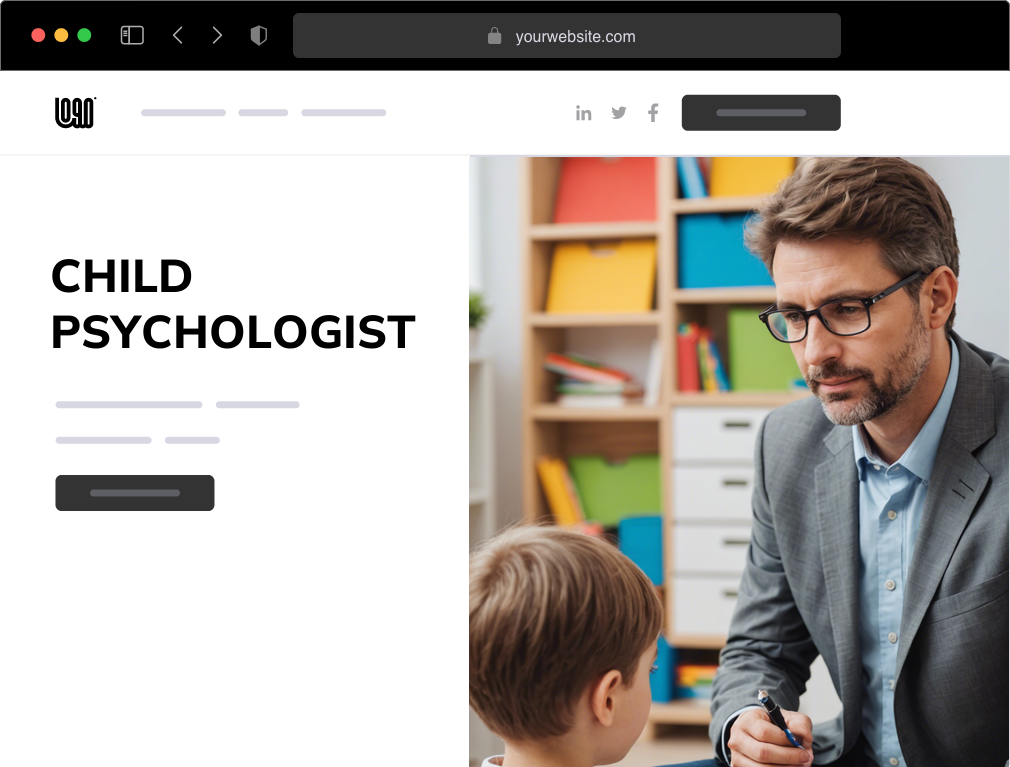Click the yellow minimize window button
The width and height of the screenshot is (1010, 767).
61,35
